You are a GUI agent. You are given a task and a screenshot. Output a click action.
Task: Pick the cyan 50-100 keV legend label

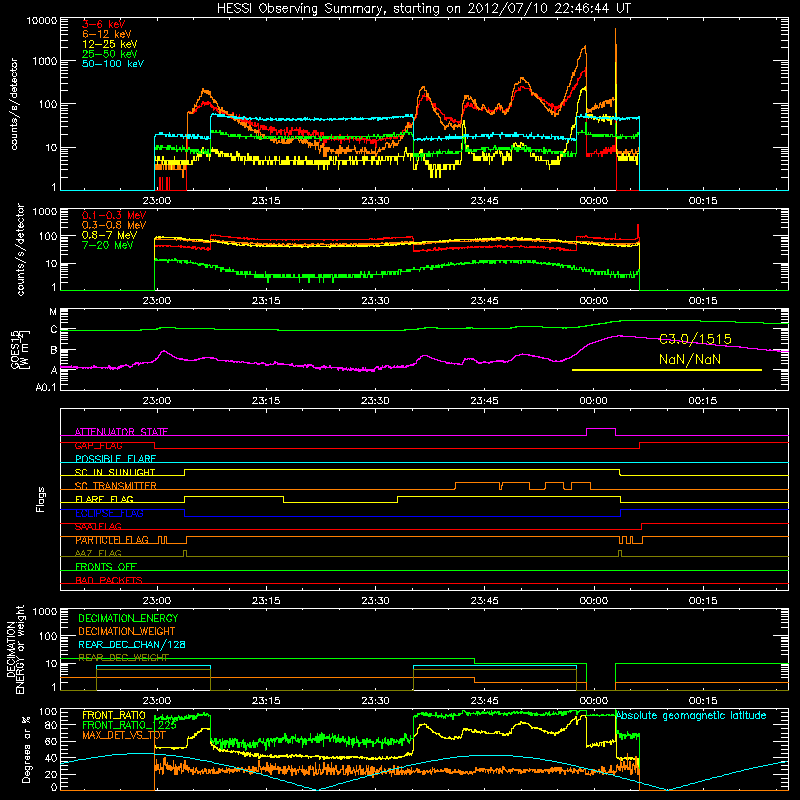coord(112,64)
